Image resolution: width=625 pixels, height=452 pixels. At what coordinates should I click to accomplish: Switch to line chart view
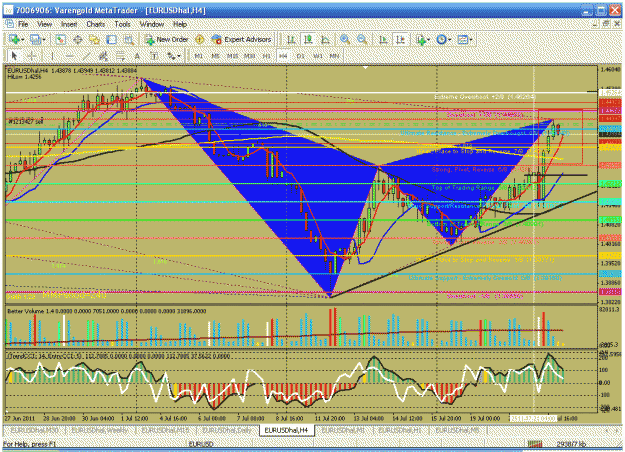pyautogui.click(x=325, y=39)
